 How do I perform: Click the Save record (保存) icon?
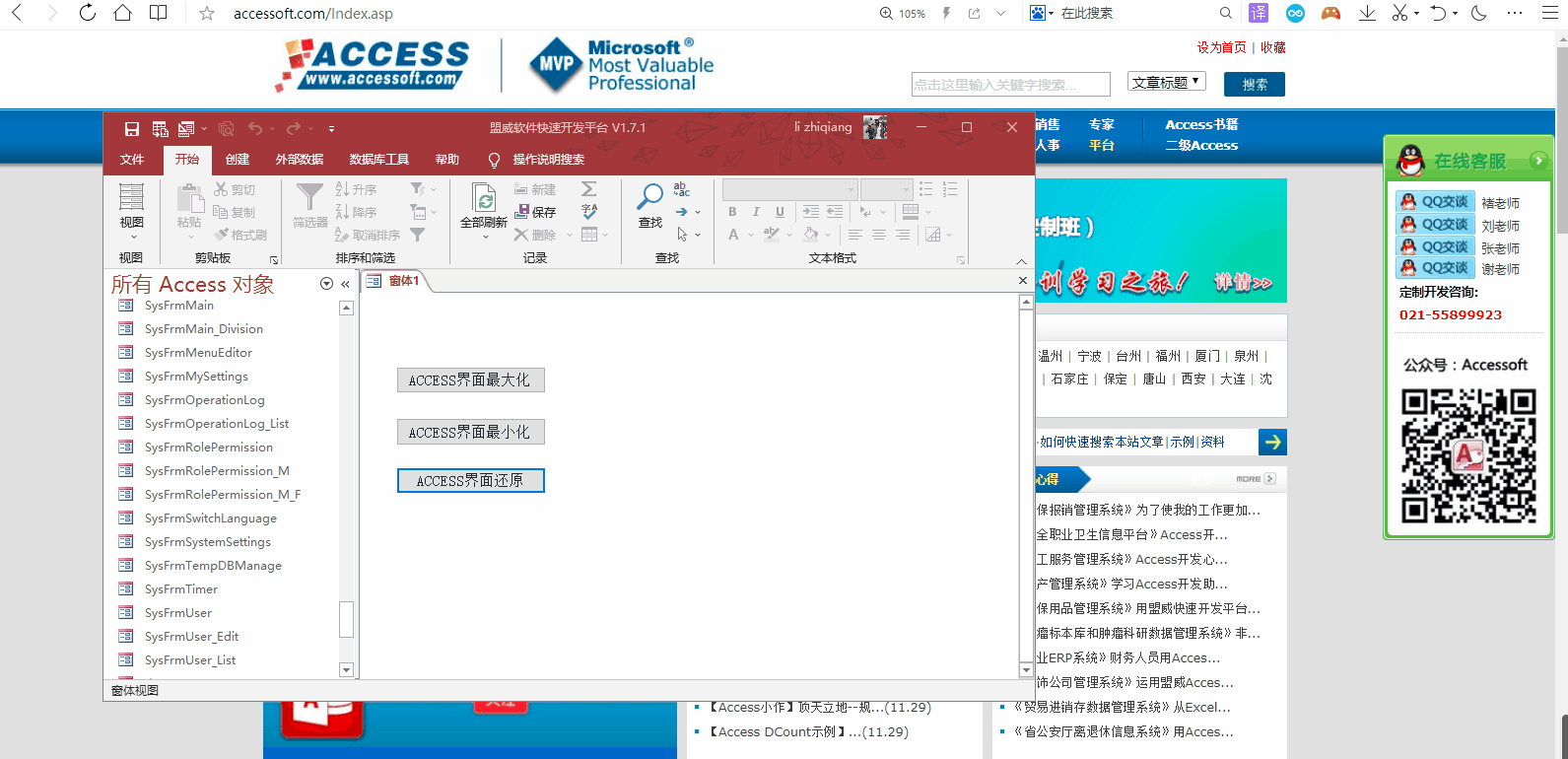522,212
